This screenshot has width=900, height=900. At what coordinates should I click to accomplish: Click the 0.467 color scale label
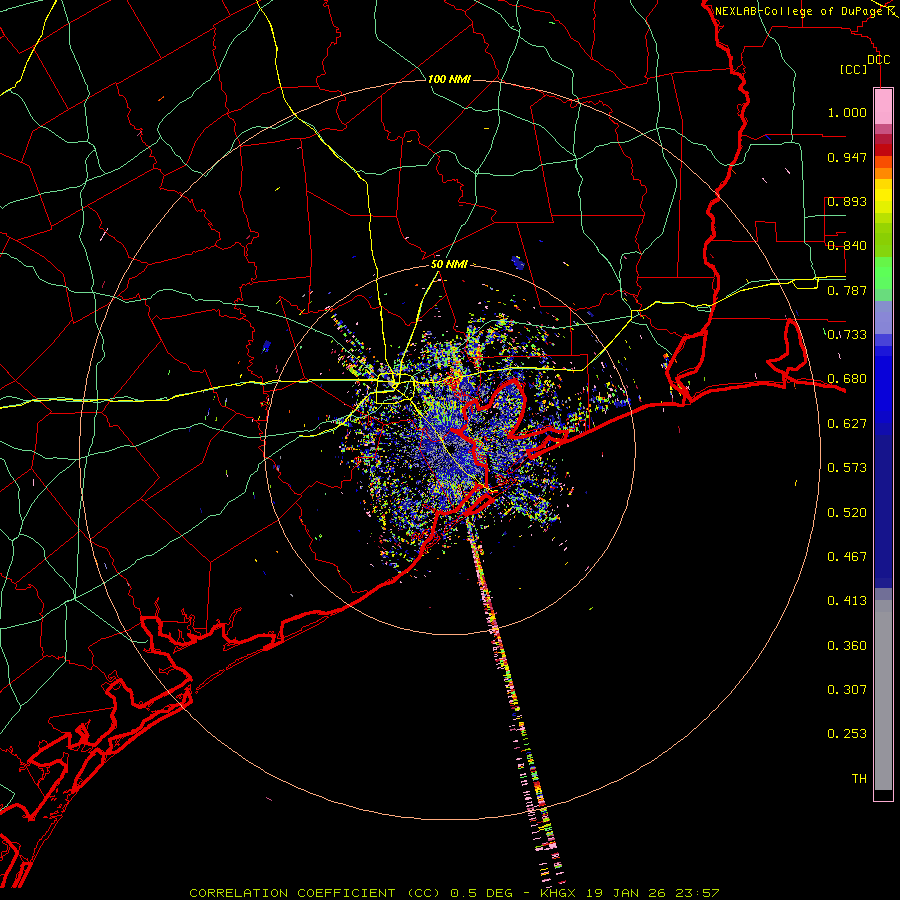point(847,557)
